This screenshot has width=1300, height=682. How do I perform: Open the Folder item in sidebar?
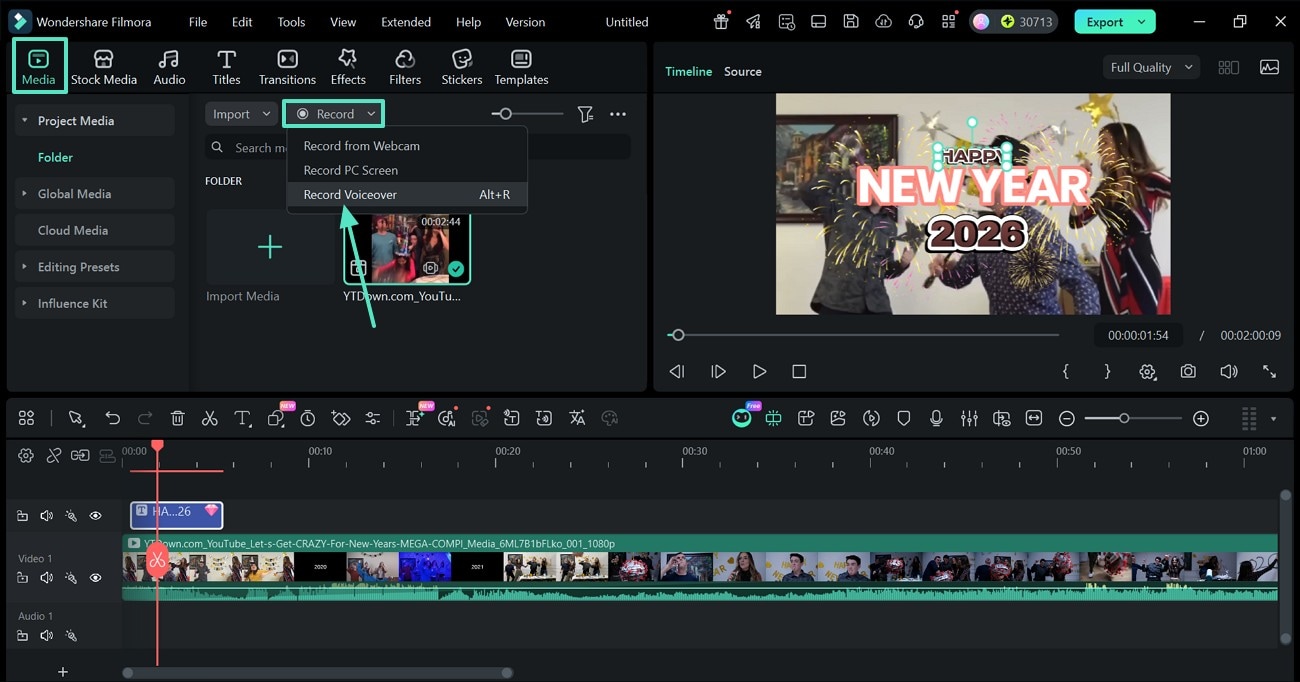[55, 157]
